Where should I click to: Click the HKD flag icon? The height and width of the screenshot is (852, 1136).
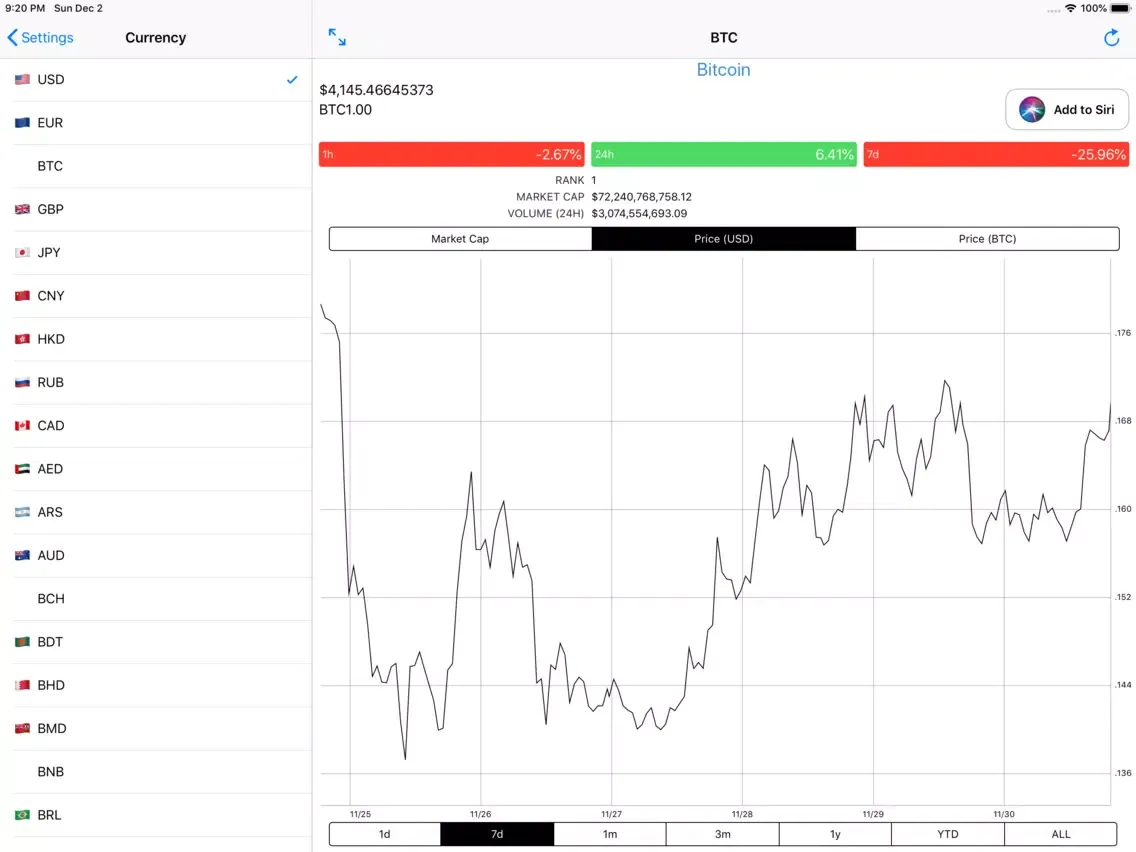point(22,339)
